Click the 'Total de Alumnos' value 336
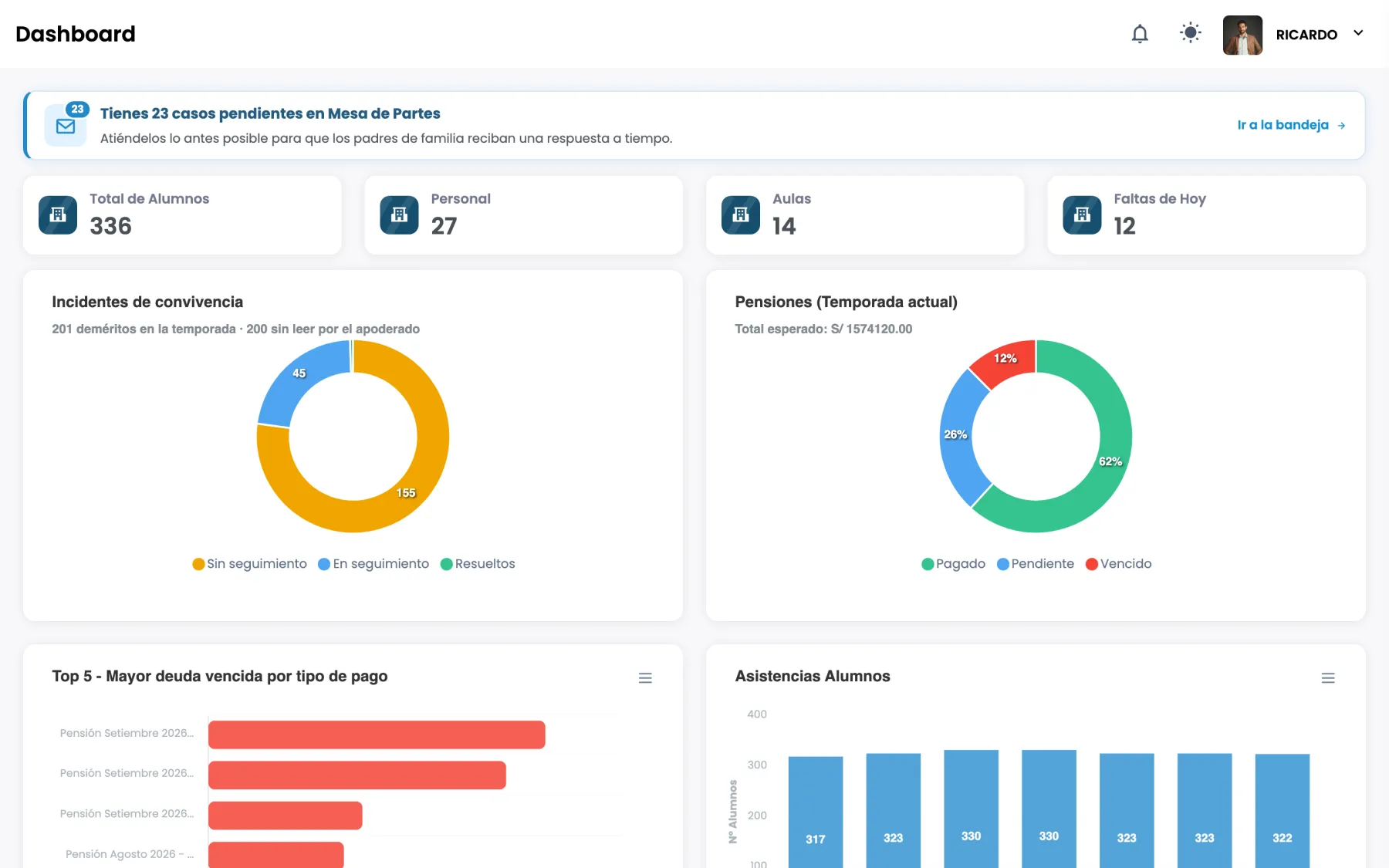 tap(111, 226)
